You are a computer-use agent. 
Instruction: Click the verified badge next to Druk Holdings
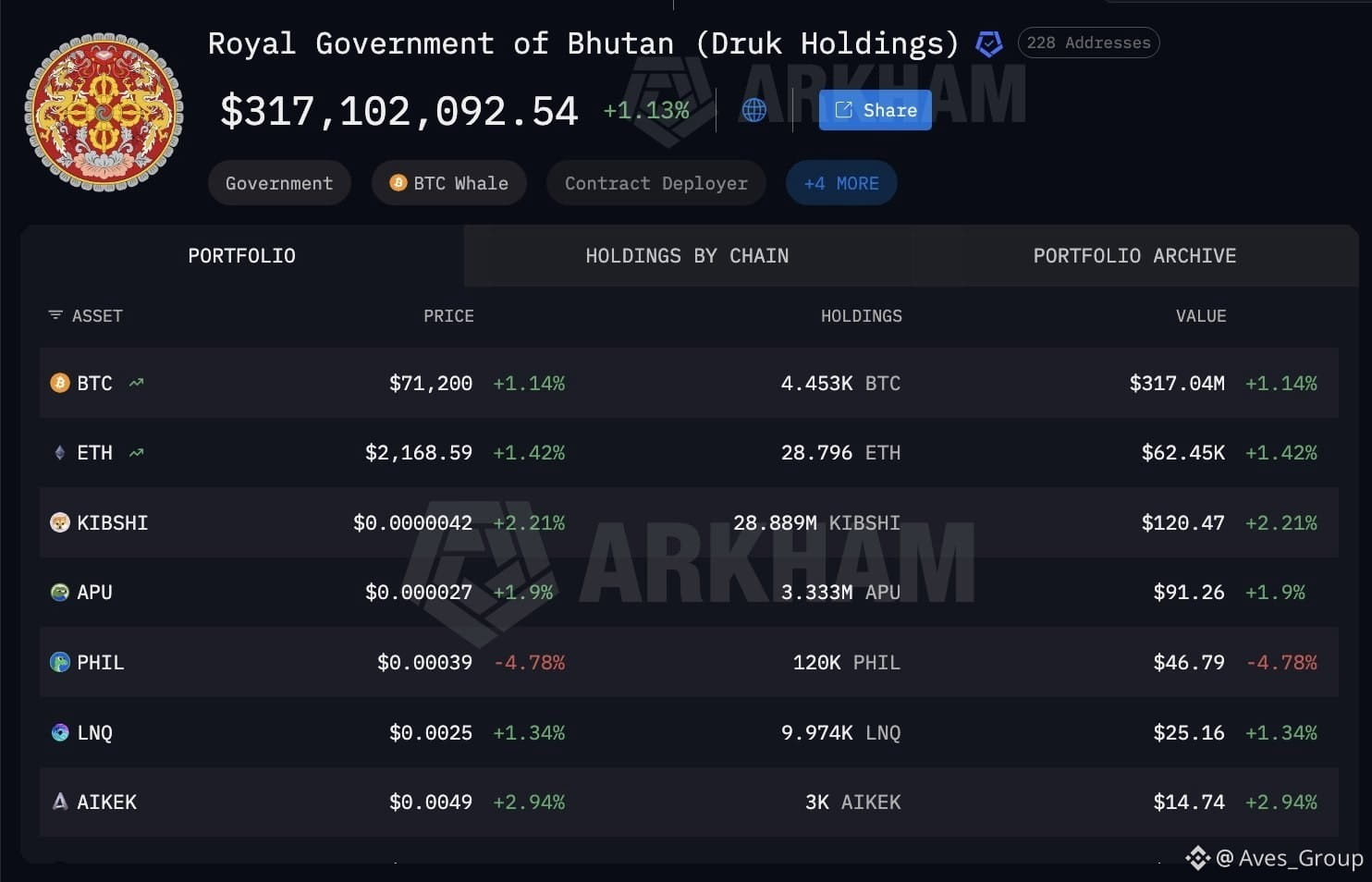tap(989, 43)
